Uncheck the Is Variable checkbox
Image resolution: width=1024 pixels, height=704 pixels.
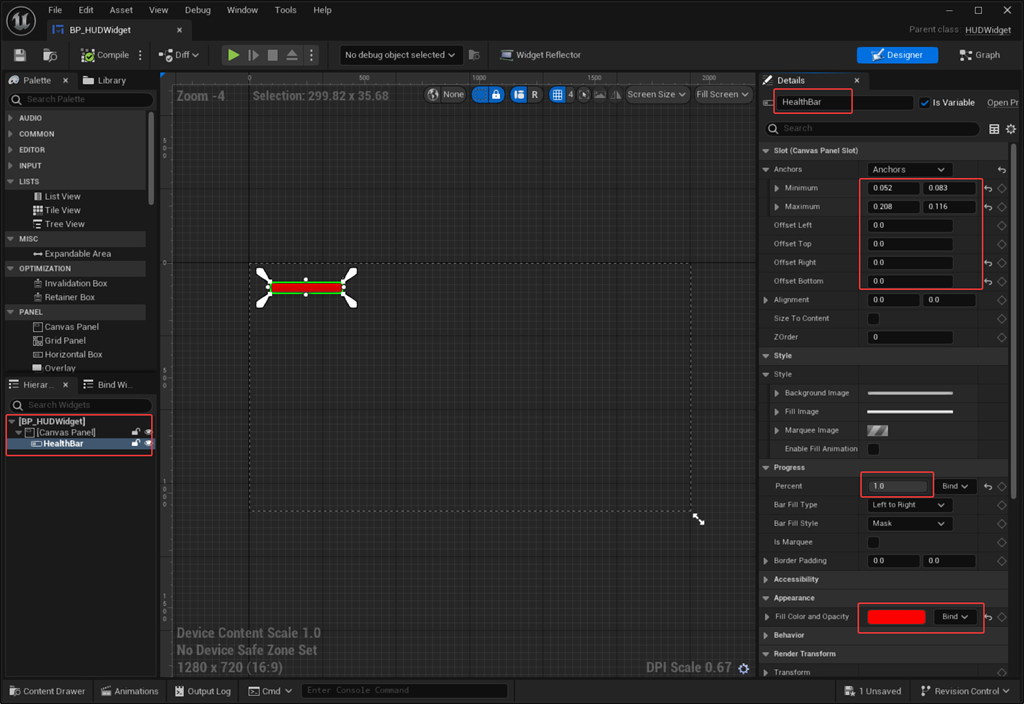coord(924,102)
